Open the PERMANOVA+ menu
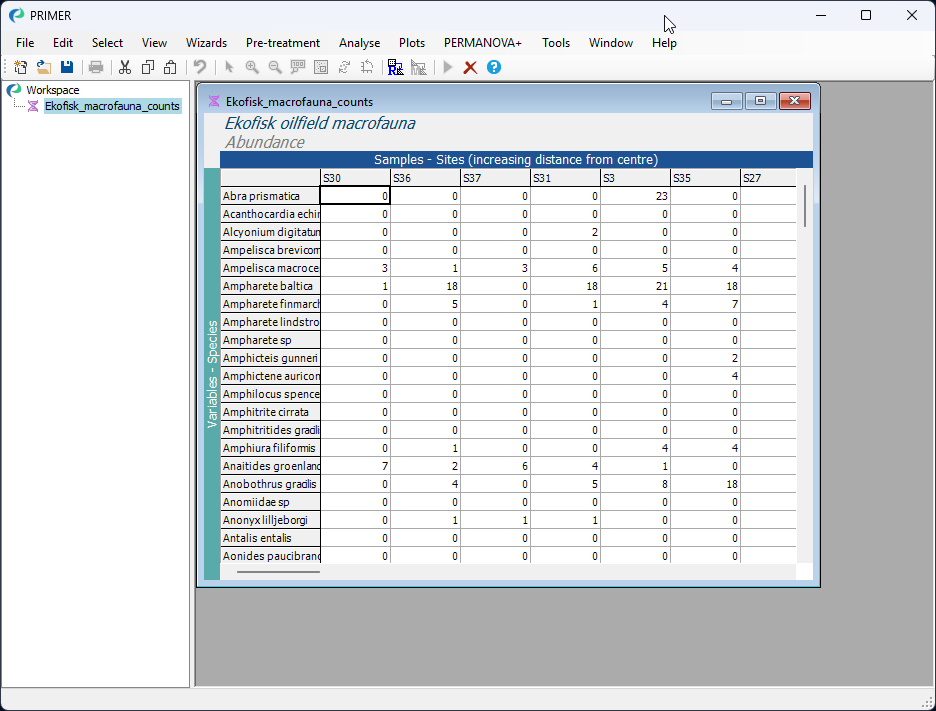This screenshot has height=711, width=936. 483,43
